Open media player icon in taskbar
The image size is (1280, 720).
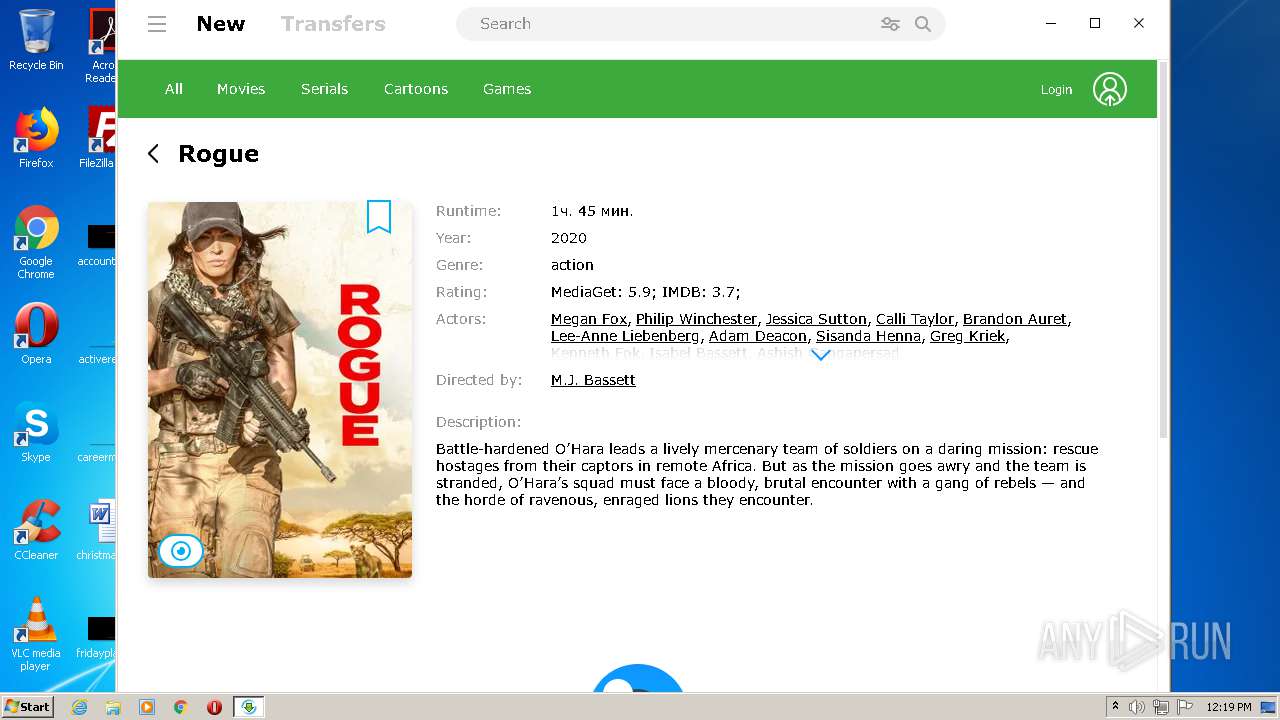point(147,707)
